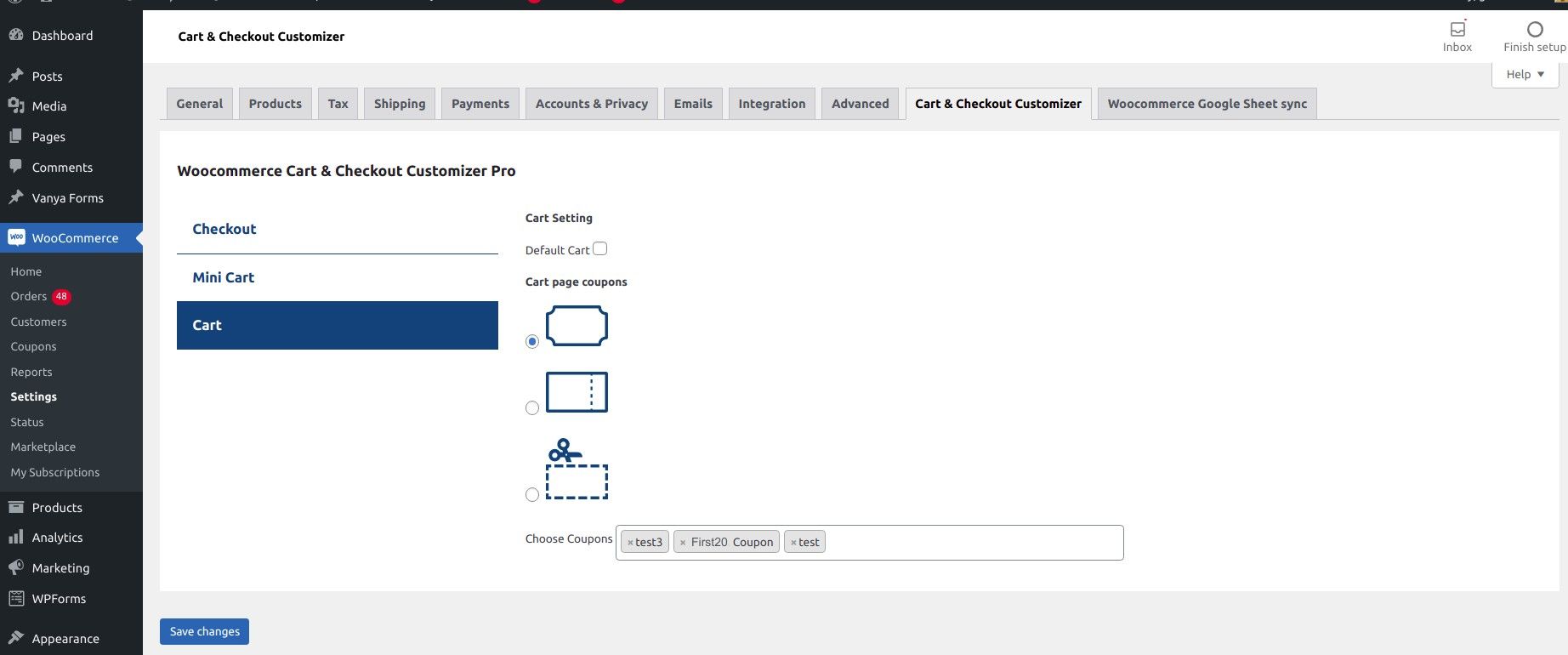Click the Analytics bar chart icon
This screenshot has width=1568, height=655.
[x=15, y=537]
